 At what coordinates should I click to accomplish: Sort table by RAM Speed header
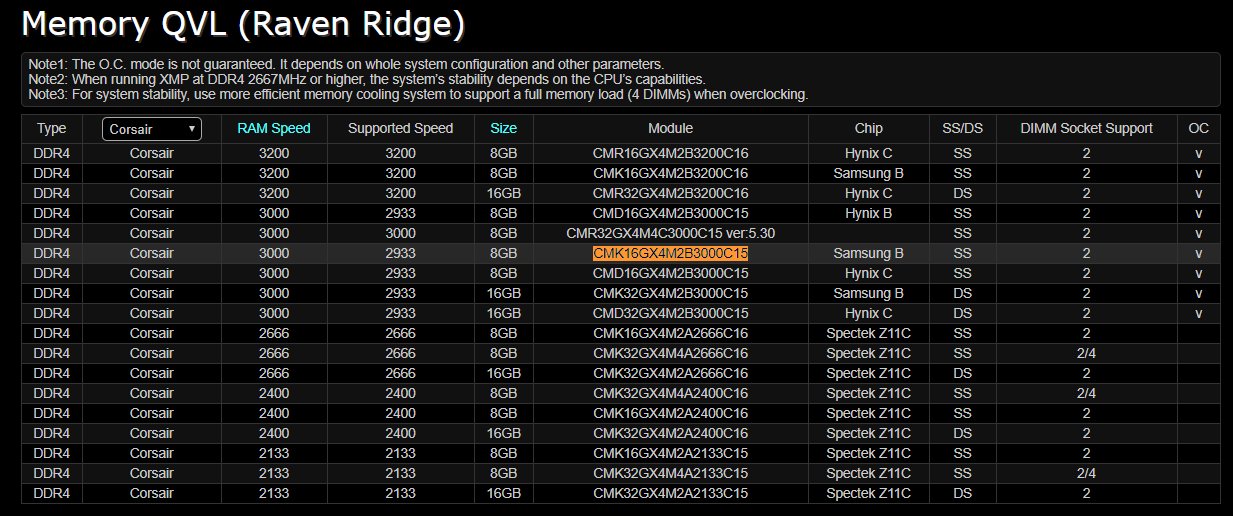click(274, 128)
